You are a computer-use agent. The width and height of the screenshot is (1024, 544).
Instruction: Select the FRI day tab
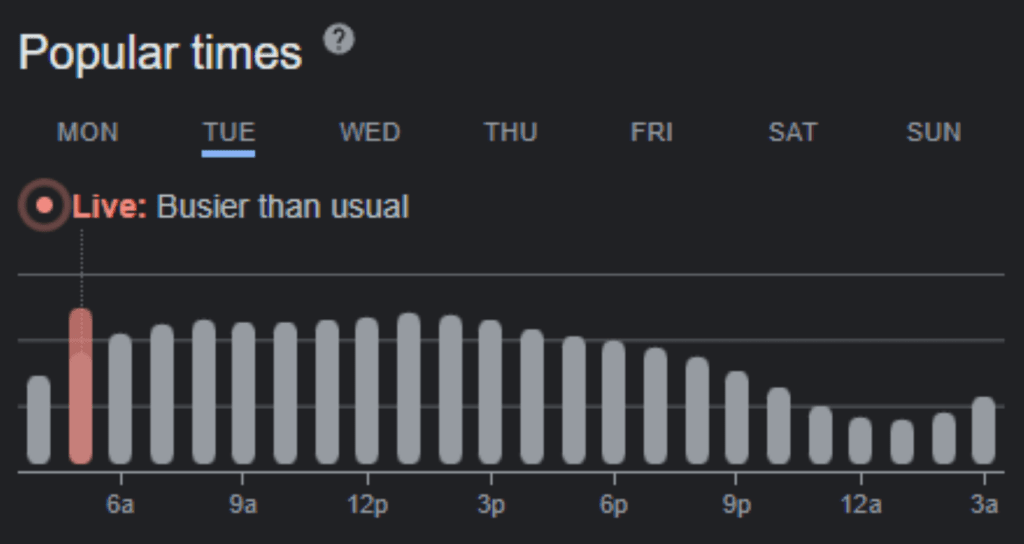click(652, 132)
